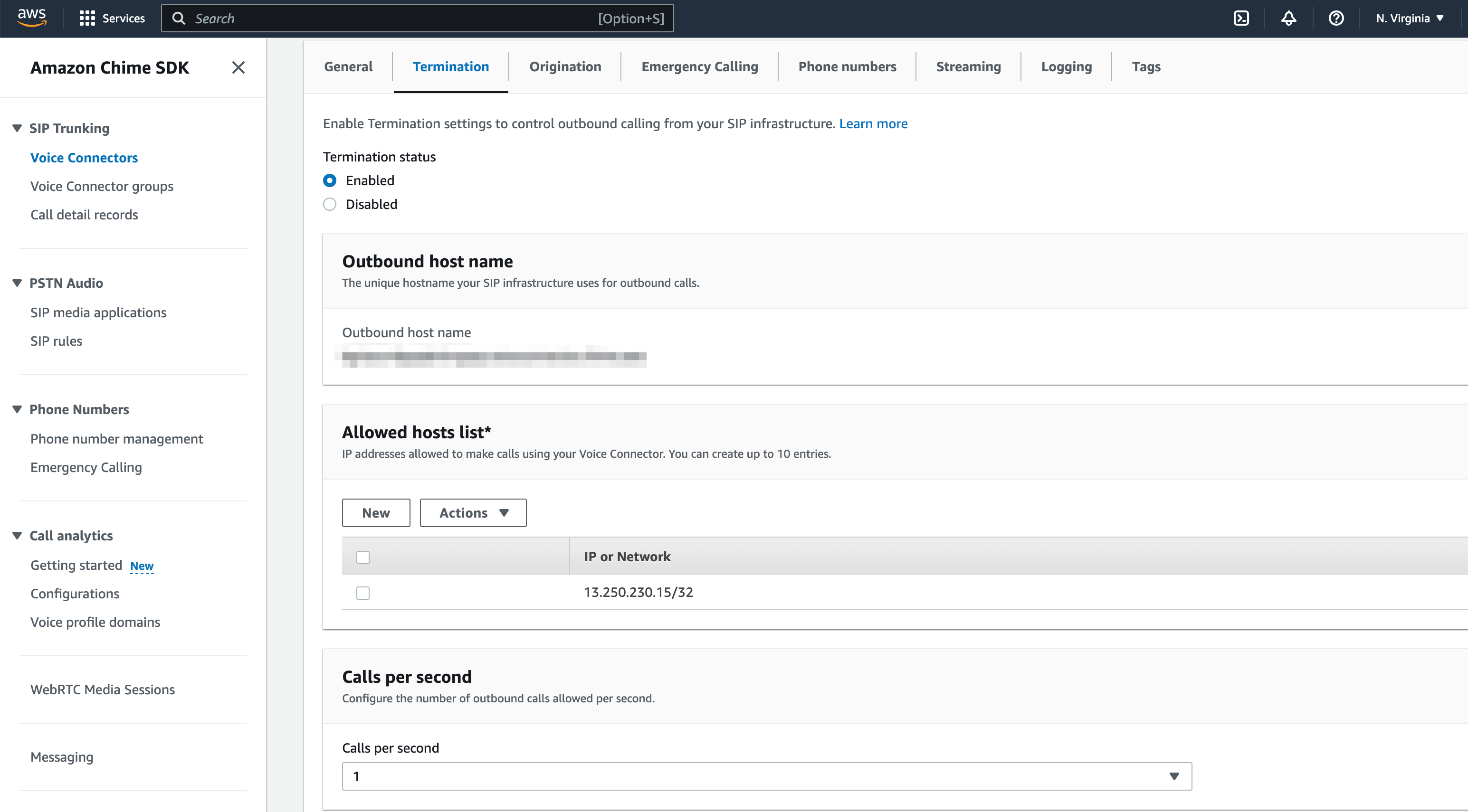Check the select-all hosts checkbox

(362, 557)
